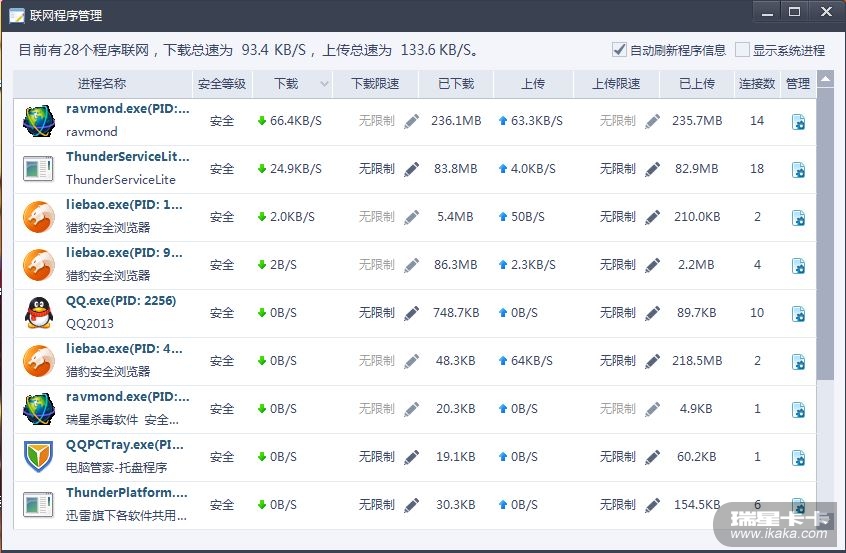Viewport: 846px width, 553px height.
Task: Edit download limit pencil for ThunderPlatform row
Action: pos(412,505)
